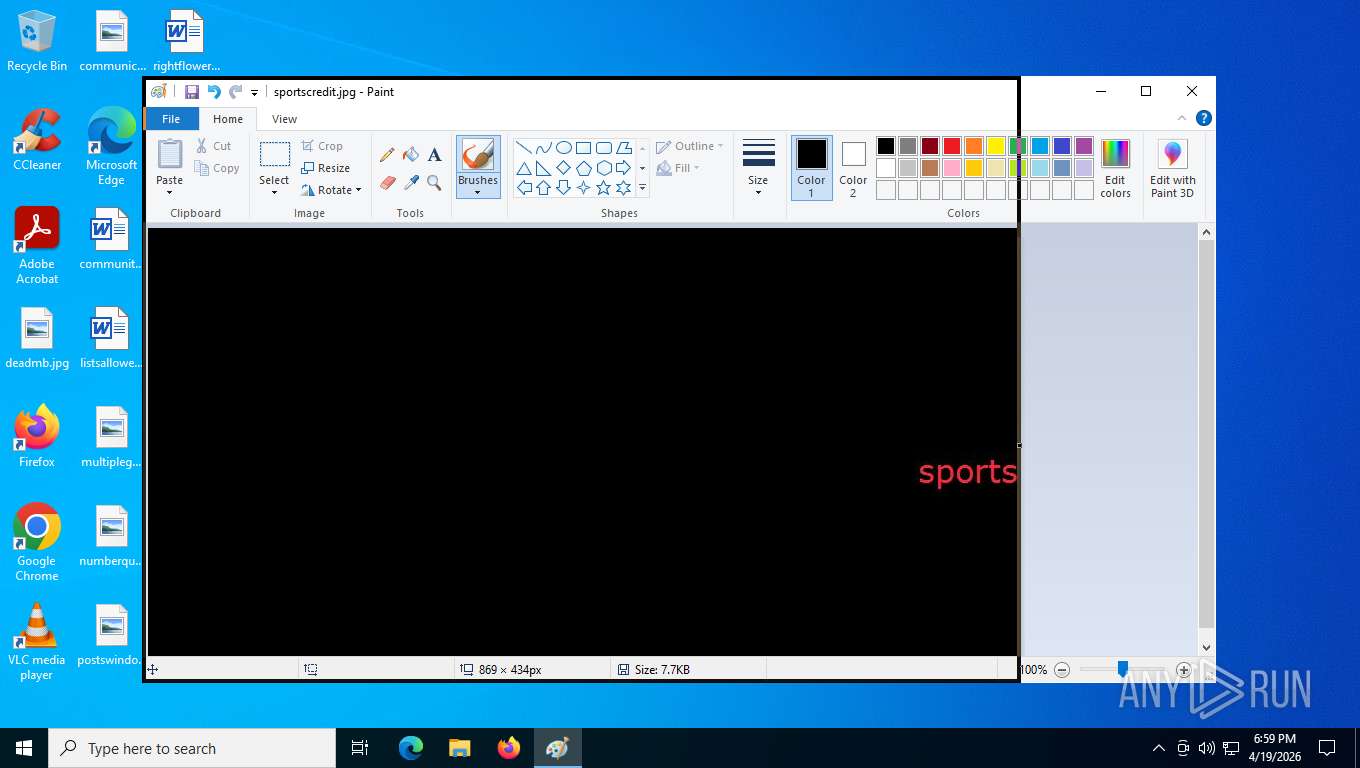Select the Text tool

tap(434, 155)
